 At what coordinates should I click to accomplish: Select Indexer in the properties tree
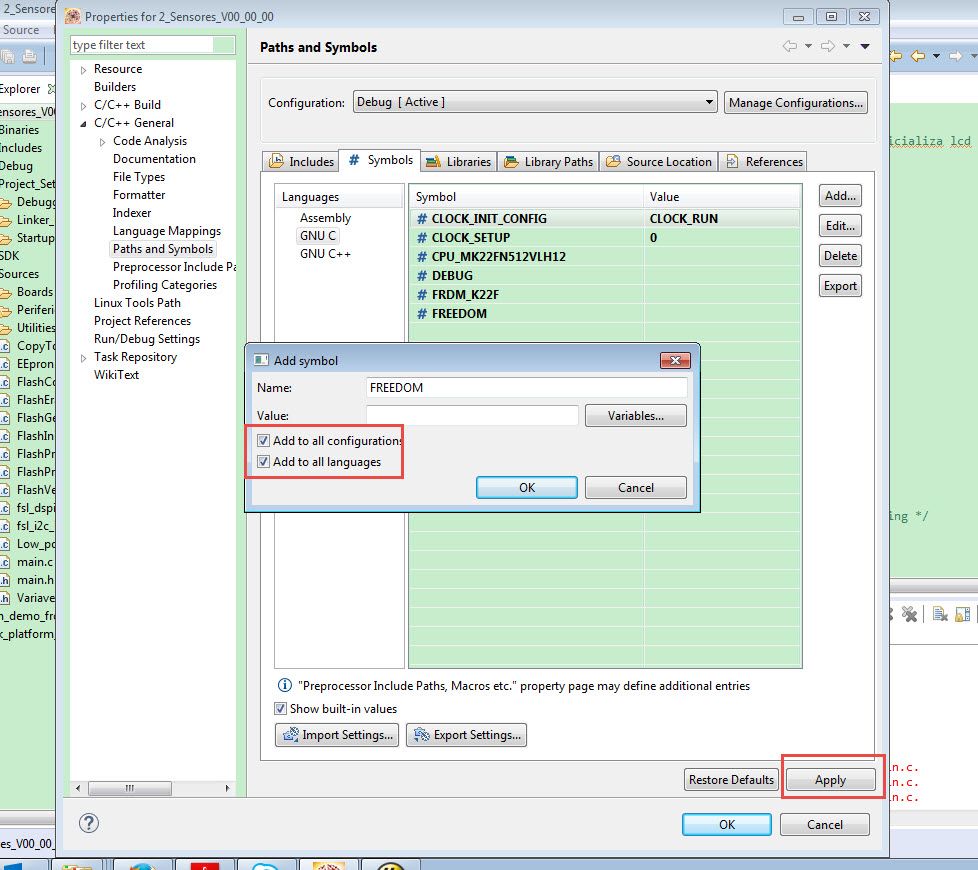pyautogui.click(x=132, y=213)
